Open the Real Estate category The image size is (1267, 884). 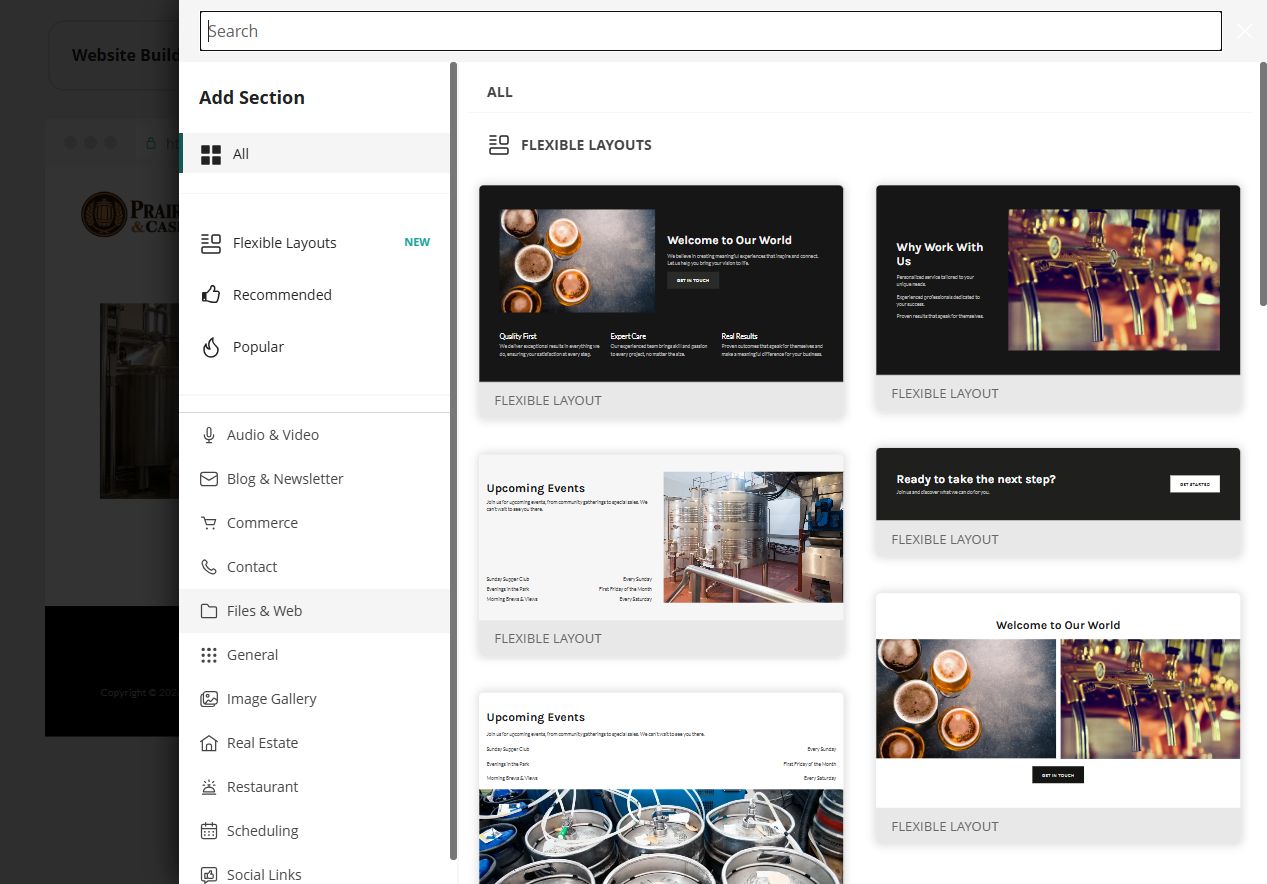pyautogui.click(x=314, y=743)
